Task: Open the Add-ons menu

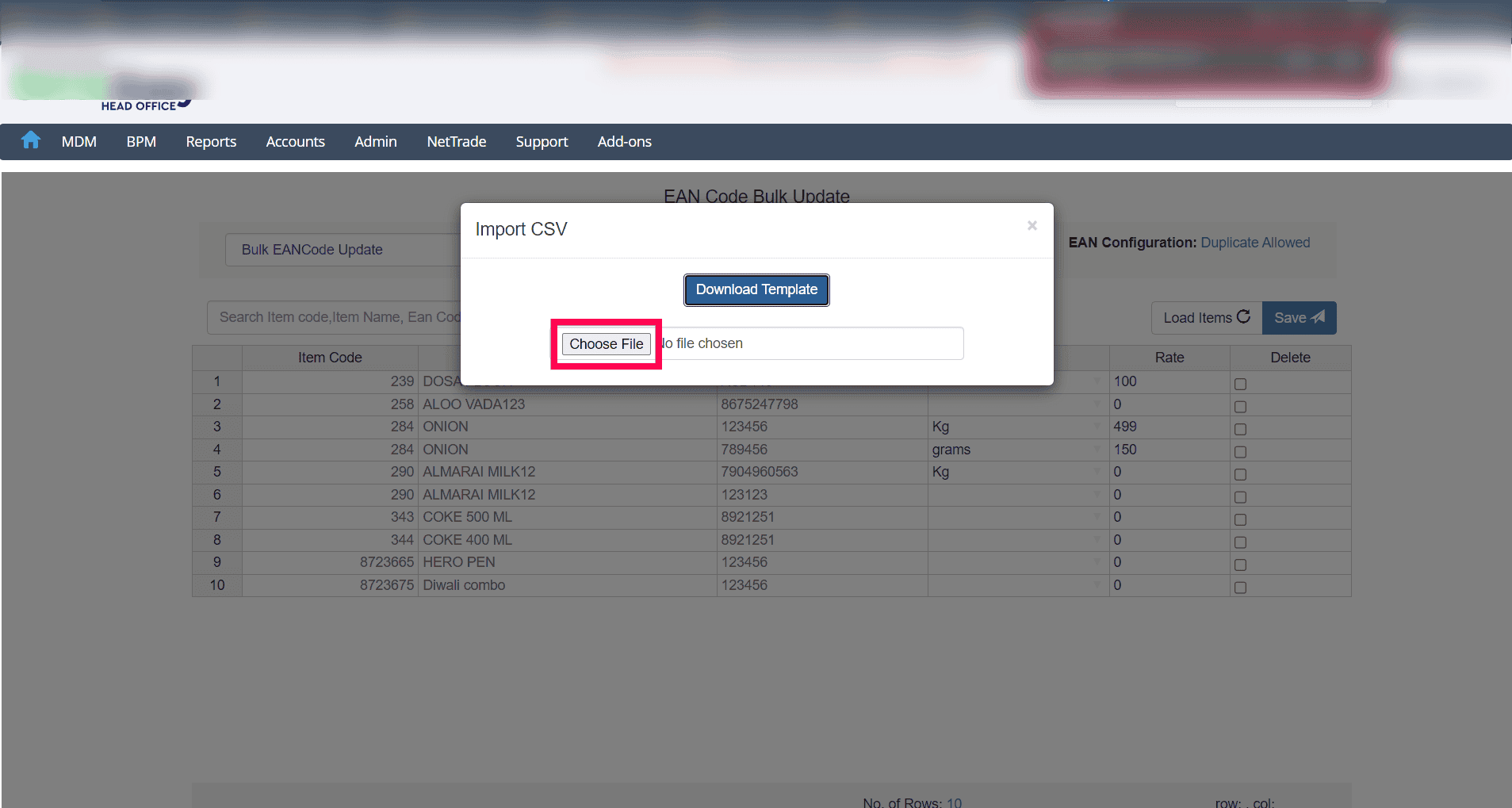Action: pyautogui.click(x=625, y=142)
